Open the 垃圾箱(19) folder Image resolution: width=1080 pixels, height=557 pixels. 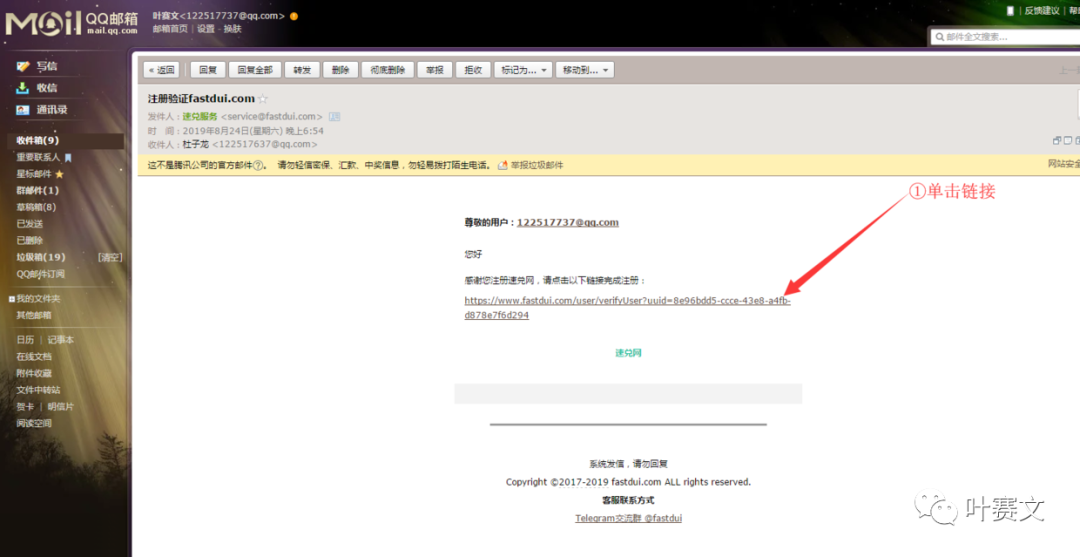40,257
